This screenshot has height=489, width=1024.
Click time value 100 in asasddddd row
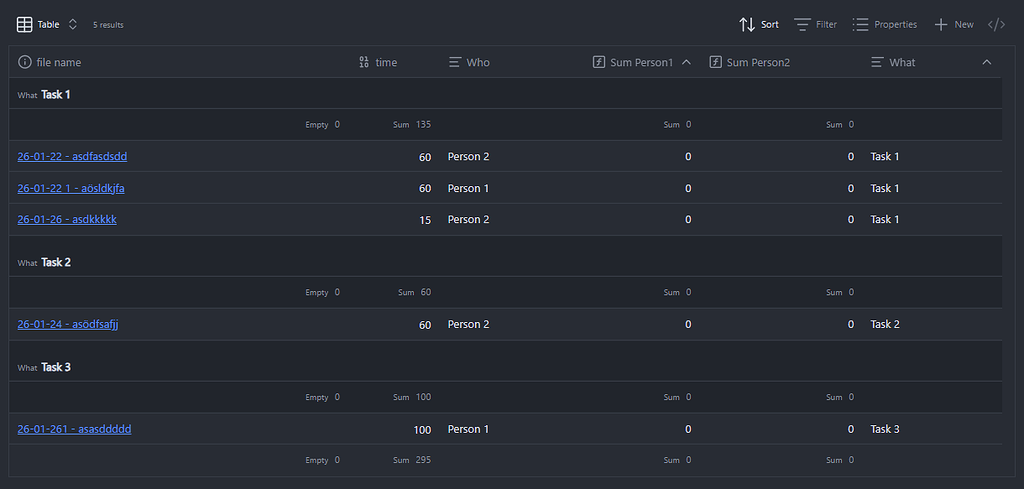(423, 430)
